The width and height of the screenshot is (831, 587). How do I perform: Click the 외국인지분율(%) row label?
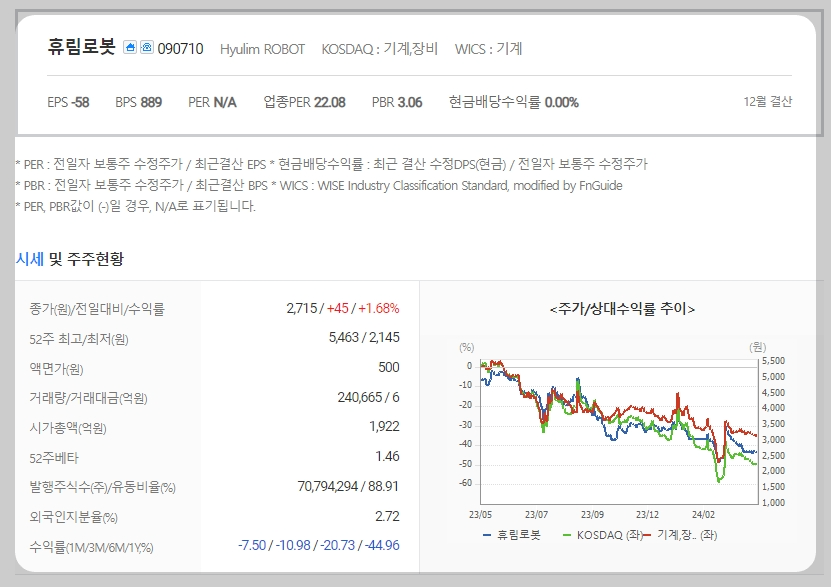click(74, 517)
